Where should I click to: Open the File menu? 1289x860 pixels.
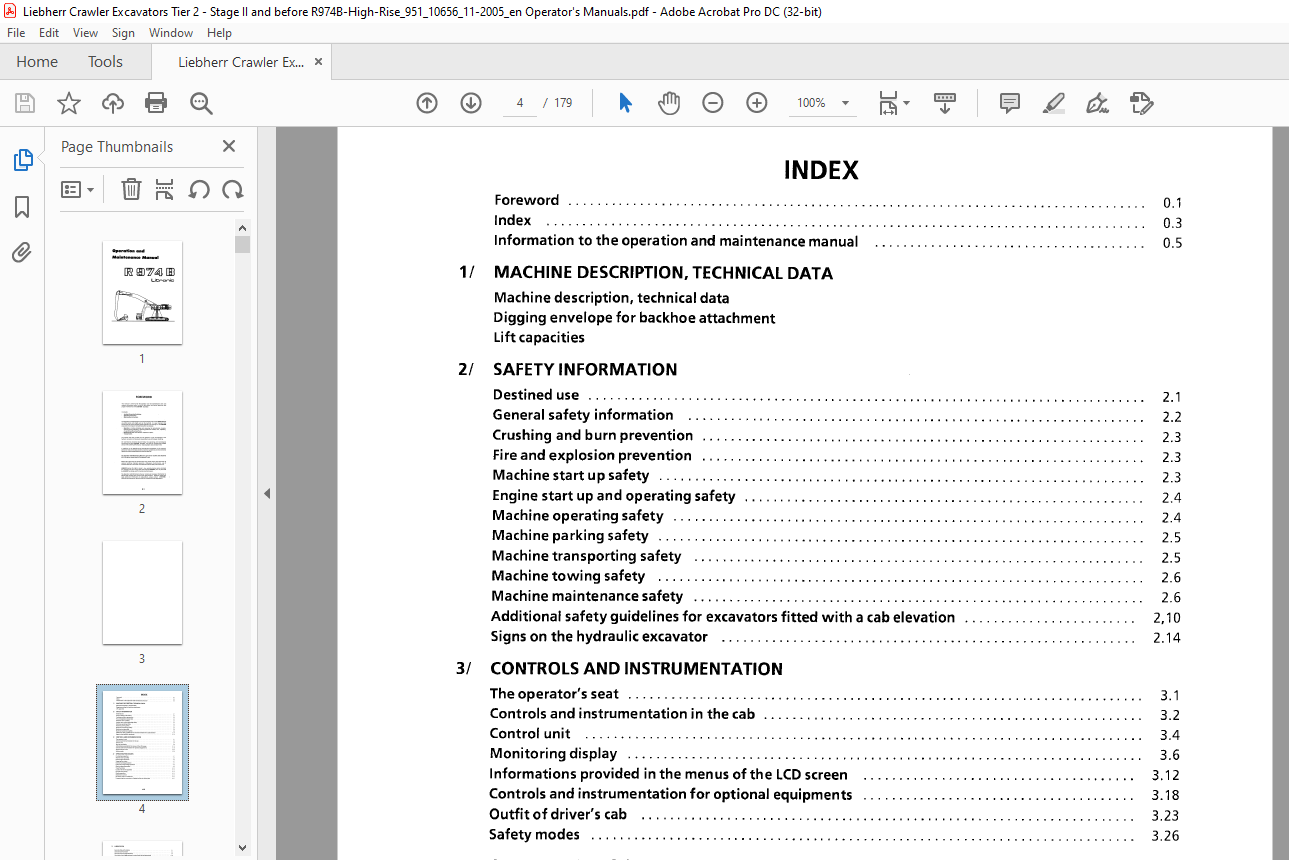tap(16, 33)
